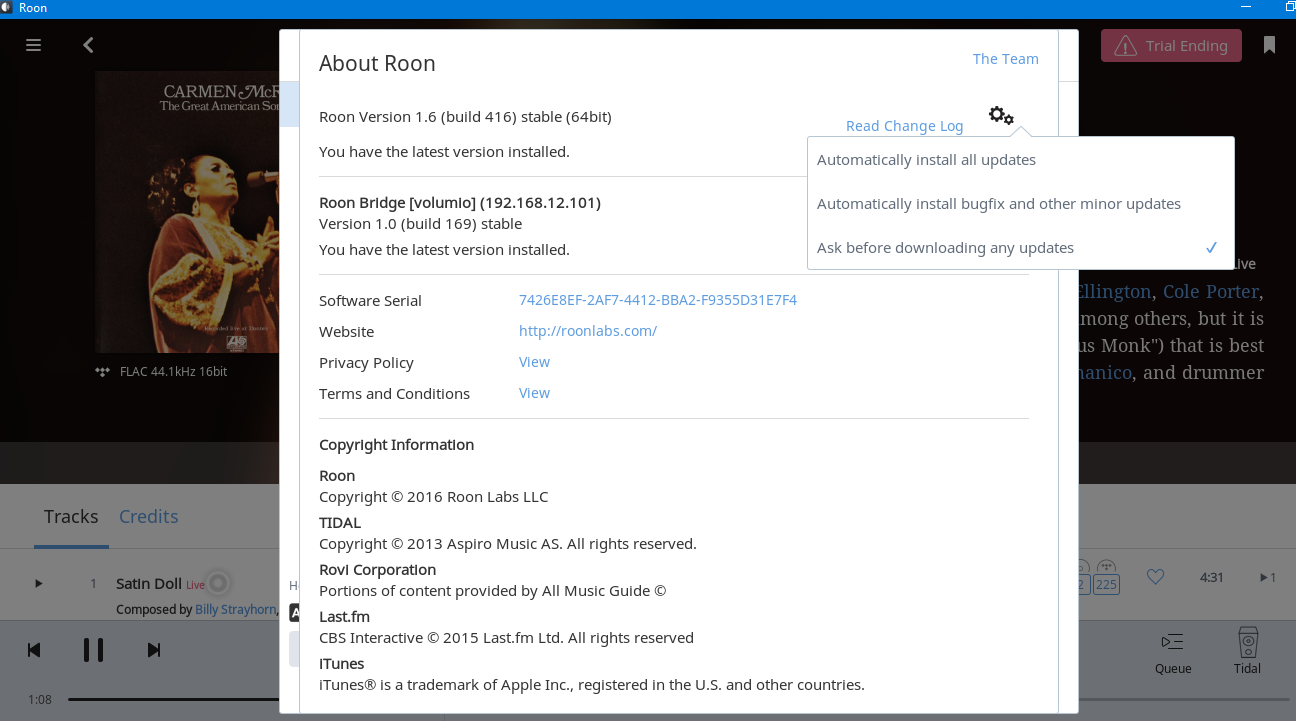Image resolution: width=1296 pixels, height=721 pixels.
Task: Select Automatically install all updates
Action: pyautogui.click(x=1021, y=160)
